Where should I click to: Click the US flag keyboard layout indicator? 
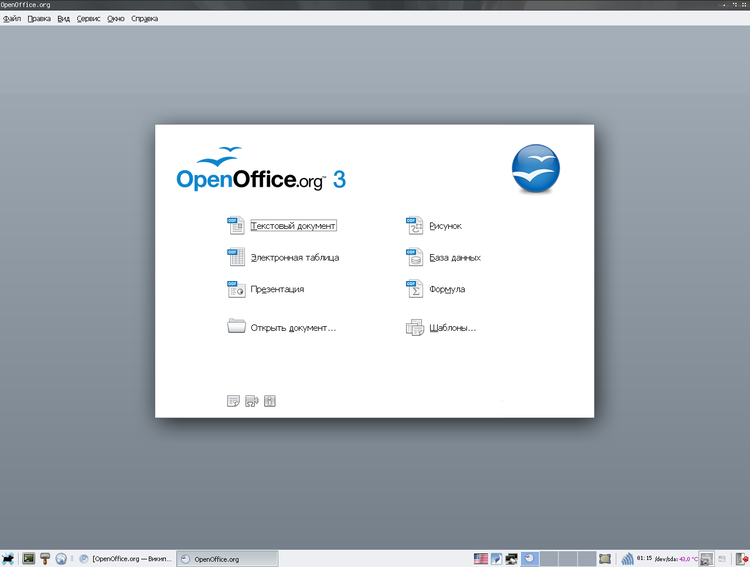(481, 558)
